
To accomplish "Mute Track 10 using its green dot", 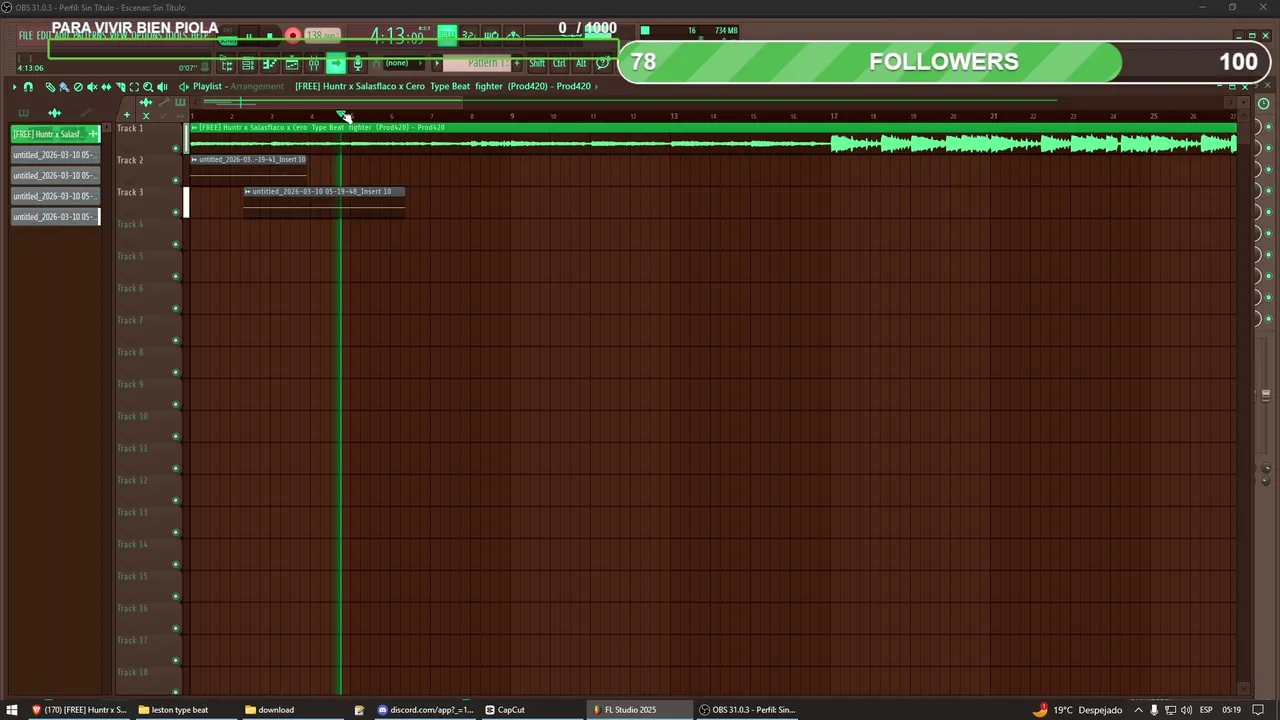I will [x=176, y=437].
